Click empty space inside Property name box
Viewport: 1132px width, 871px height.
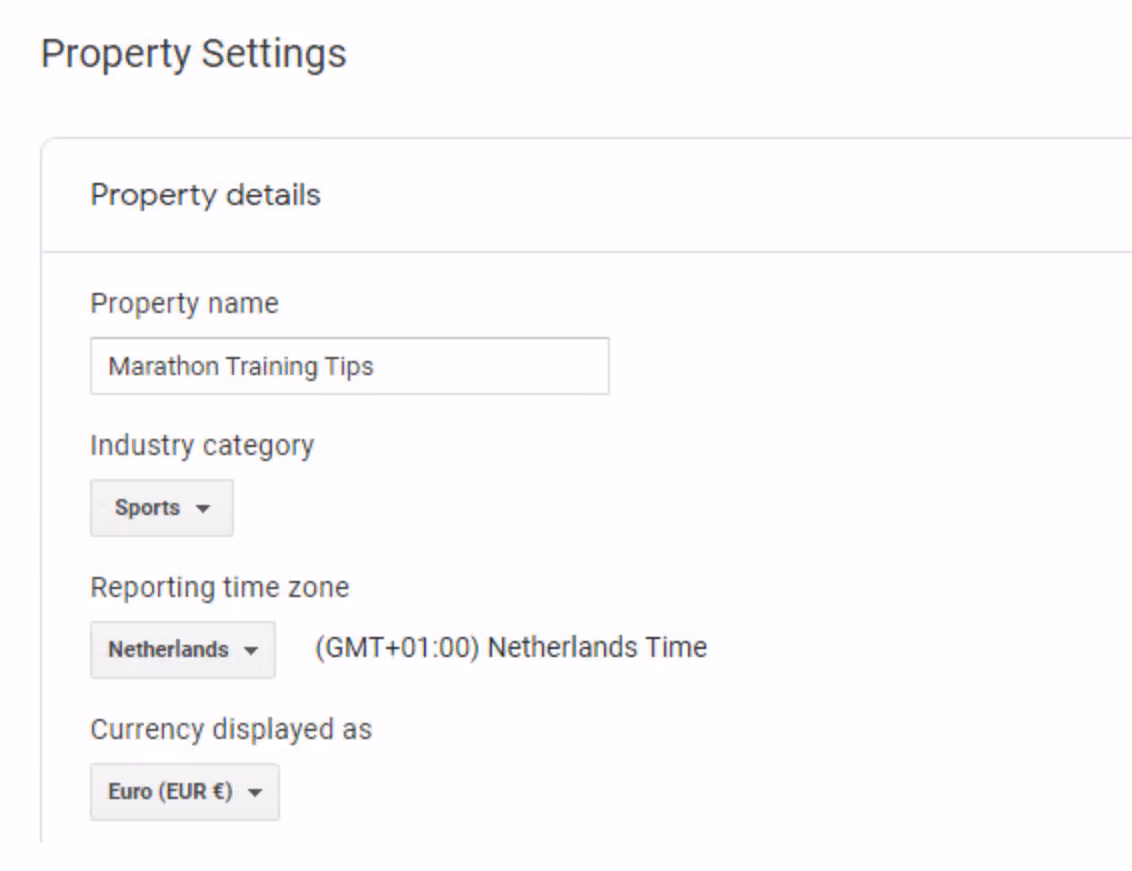click(491, 366)
